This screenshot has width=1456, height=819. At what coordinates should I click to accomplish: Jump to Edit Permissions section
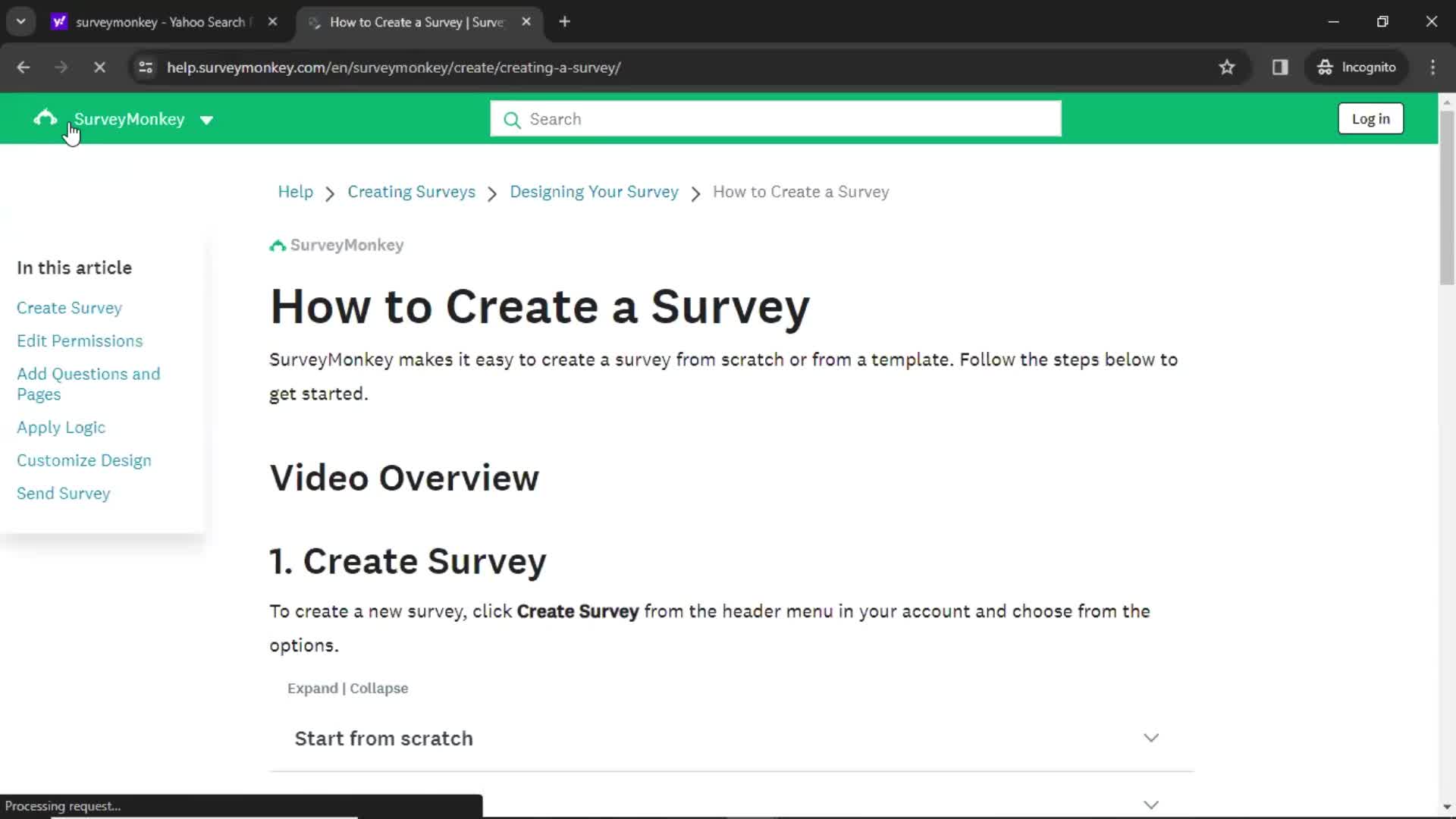pos(80,341)
